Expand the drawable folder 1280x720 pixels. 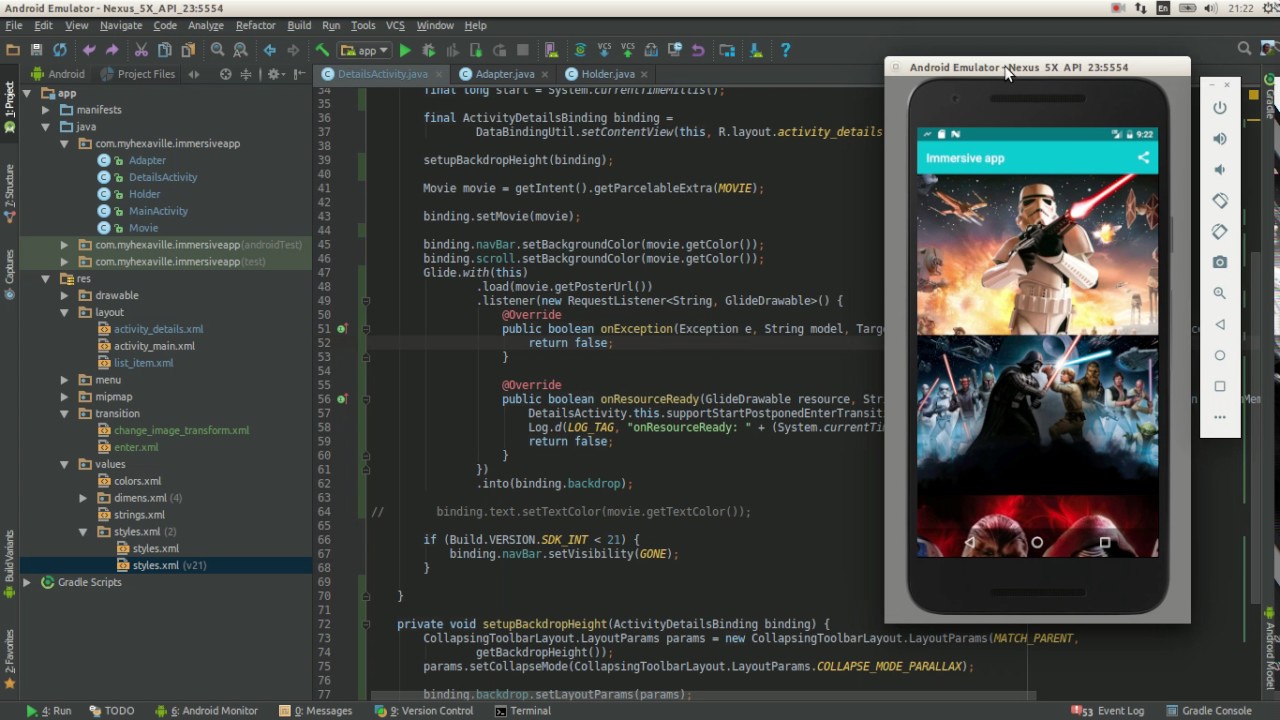click(65, 296)
